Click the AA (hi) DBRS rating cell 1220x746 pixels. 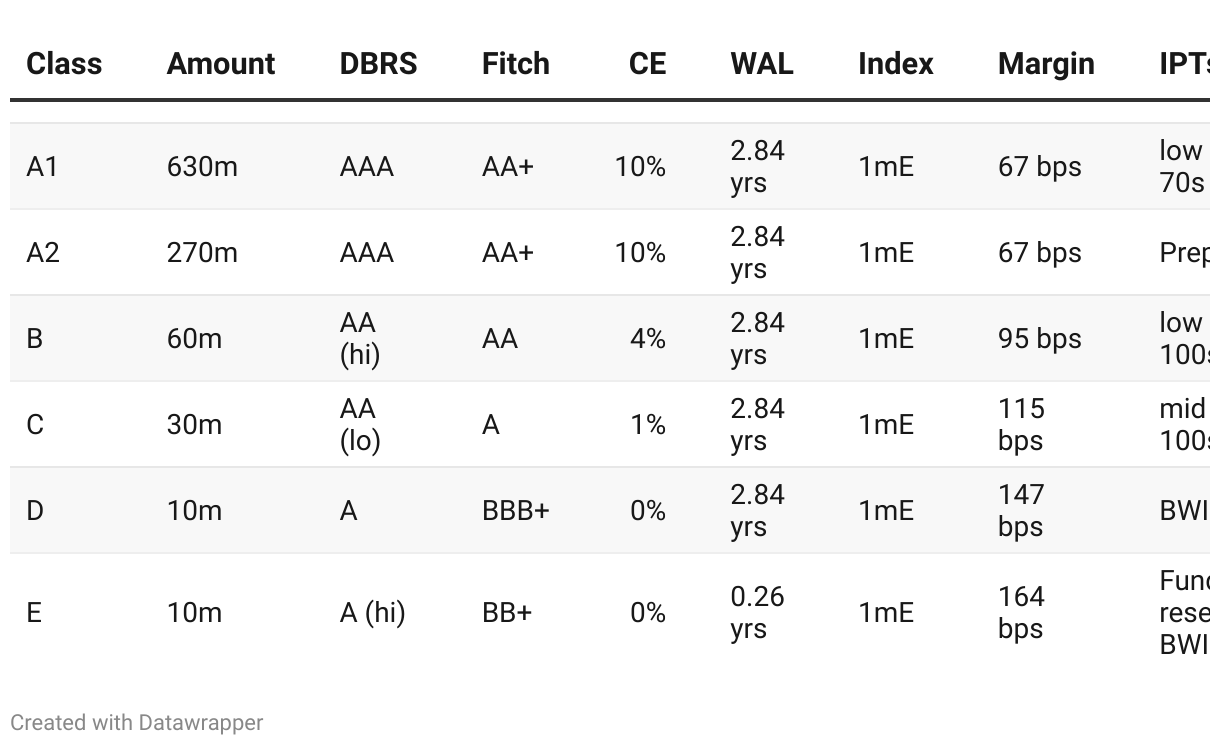359,339
